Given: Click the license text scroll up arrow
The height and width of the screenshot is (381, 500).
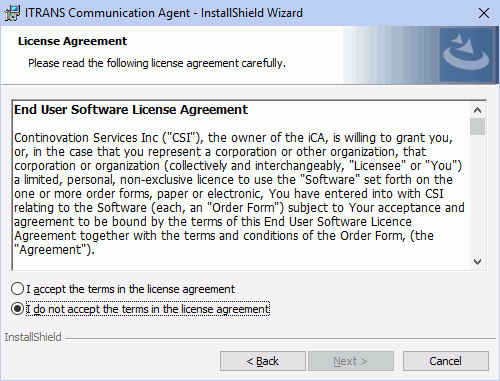Looking at the screenshot, I should [477, 110].
